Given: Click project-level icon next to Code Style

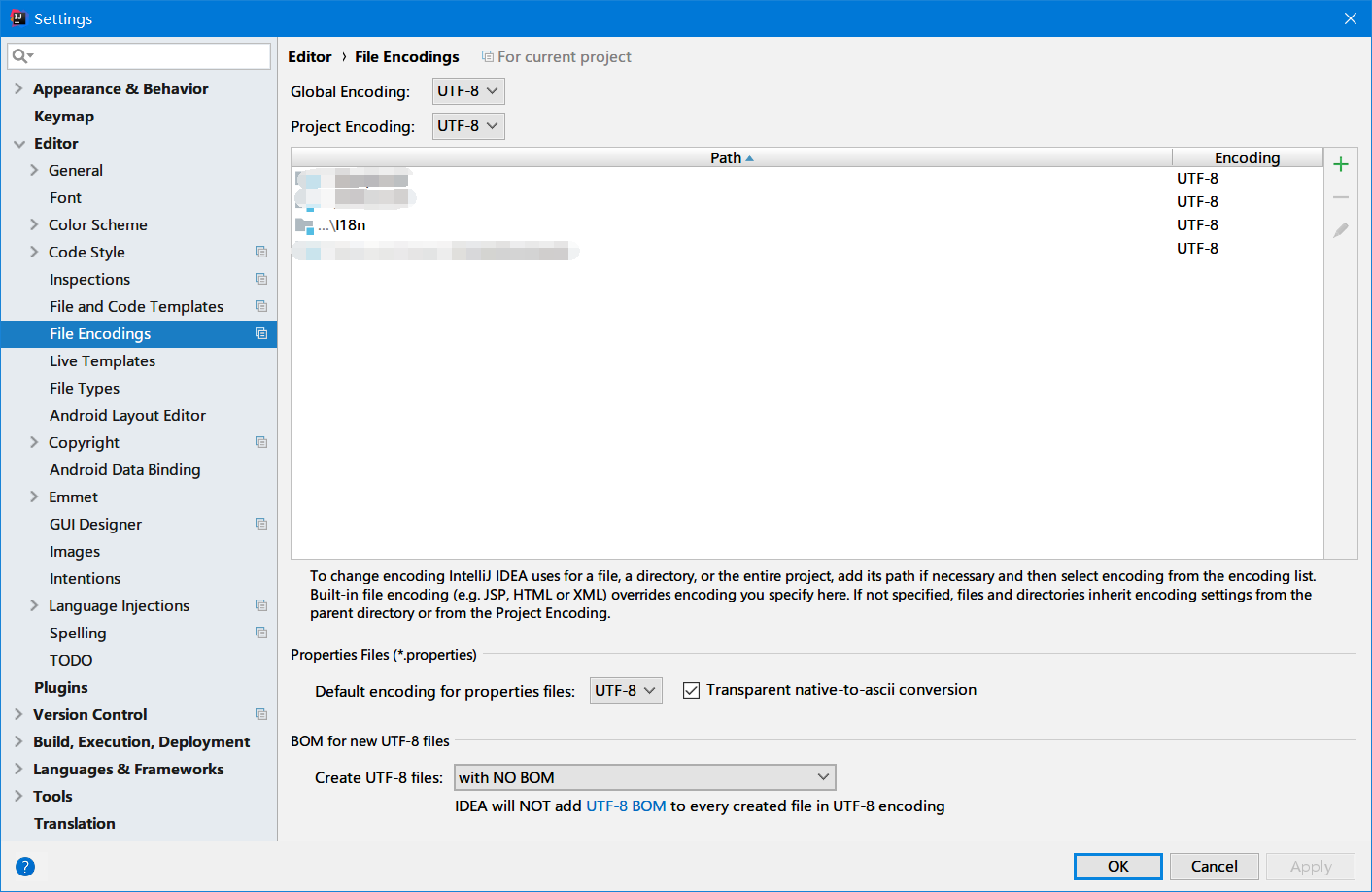Looking at the screenshot, I should (x=261, y=252).
